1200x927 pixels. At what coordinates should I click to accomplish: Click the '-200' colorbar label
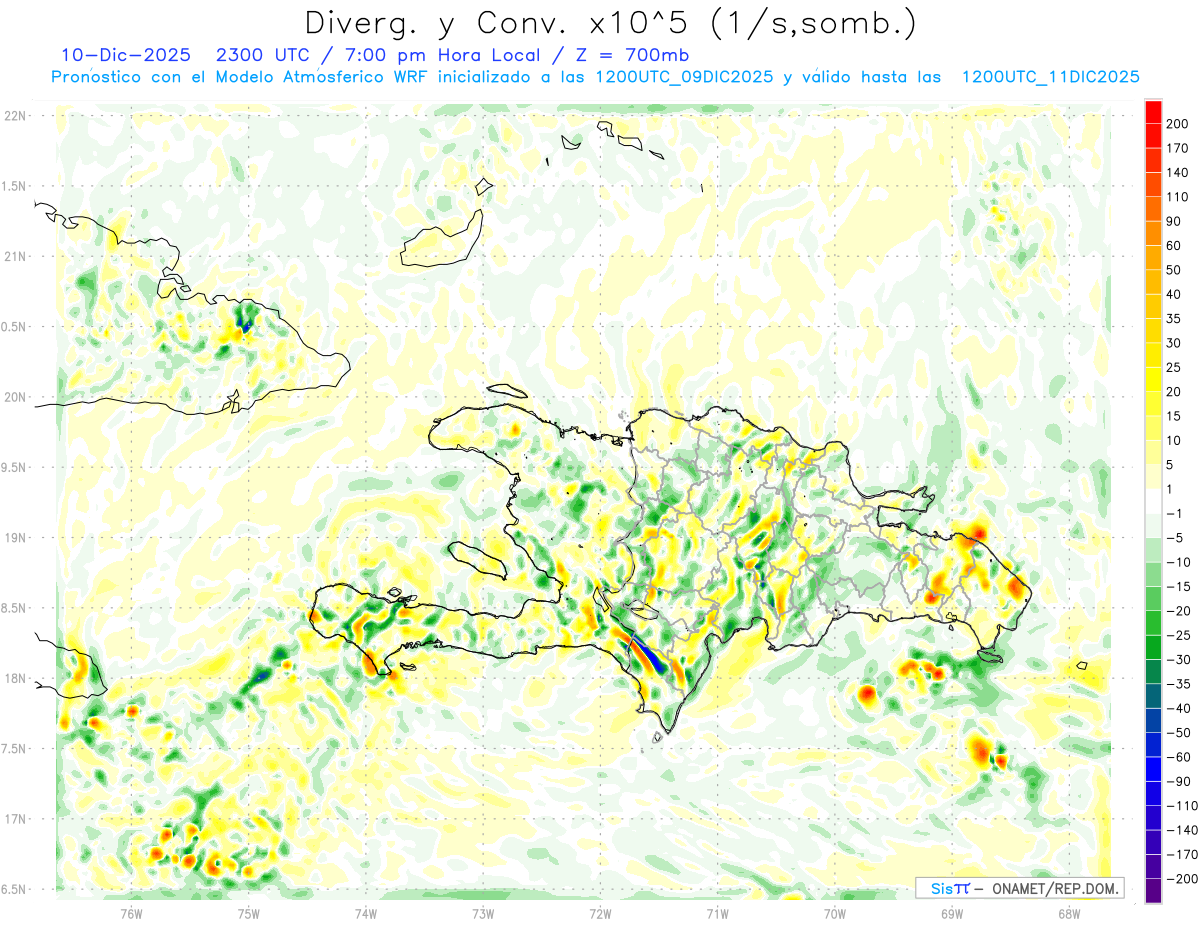click(x=1184, y=878)
